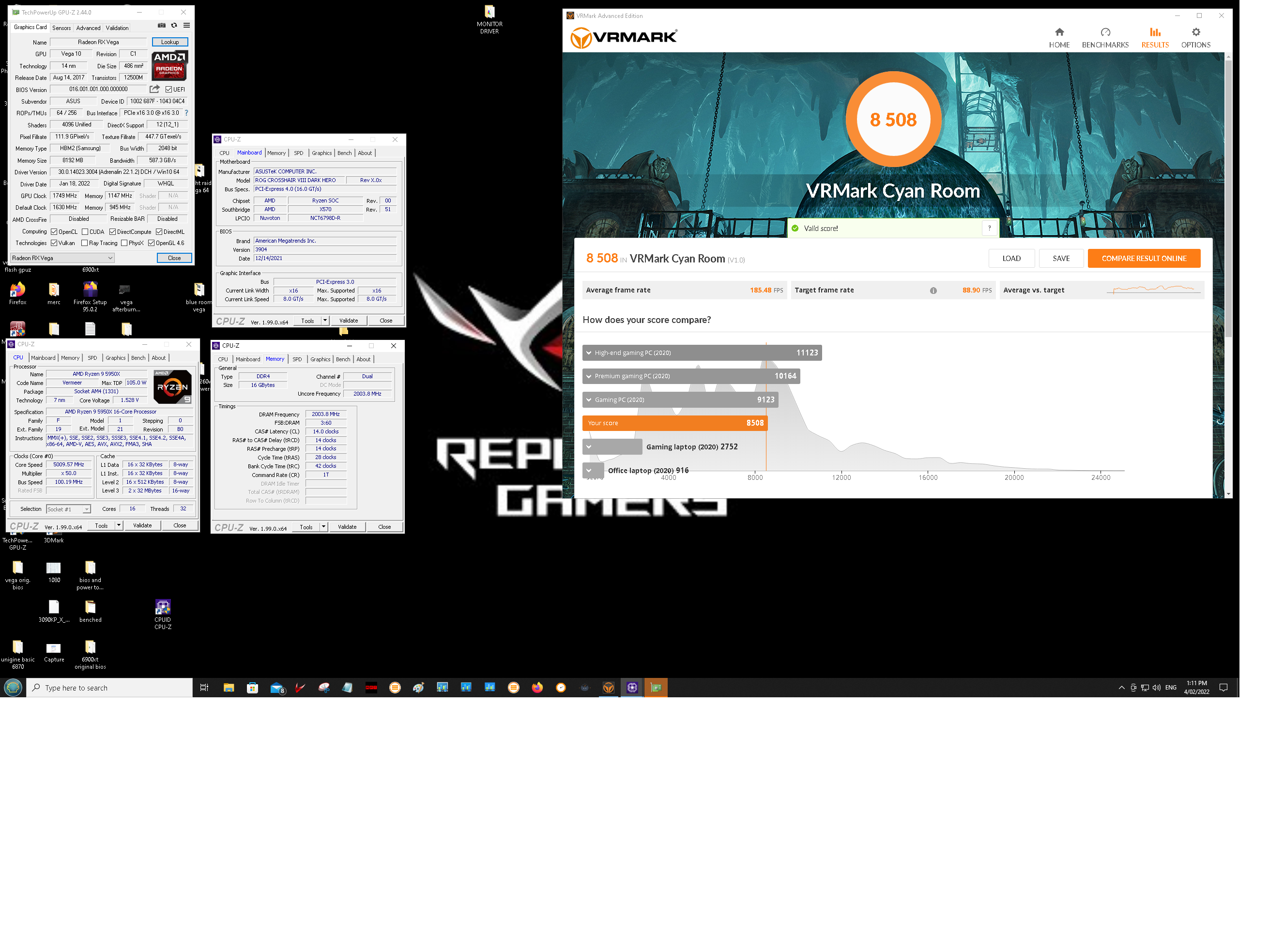
Task: Open Radeon RX Vega GPU selector dropdown
Action: pos(62,258)
